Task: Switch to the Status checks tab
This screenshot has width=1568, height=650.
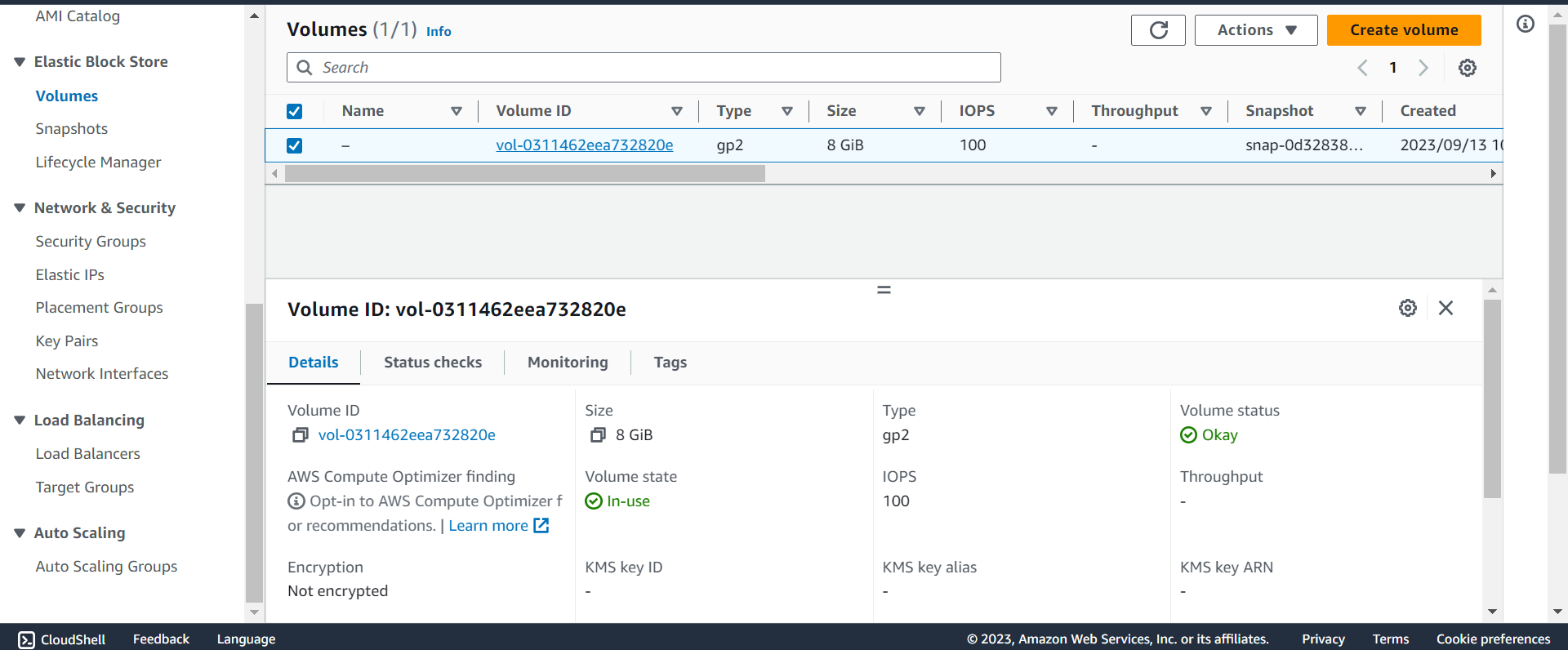Action: pyautogui.click(x=433, y=363)
